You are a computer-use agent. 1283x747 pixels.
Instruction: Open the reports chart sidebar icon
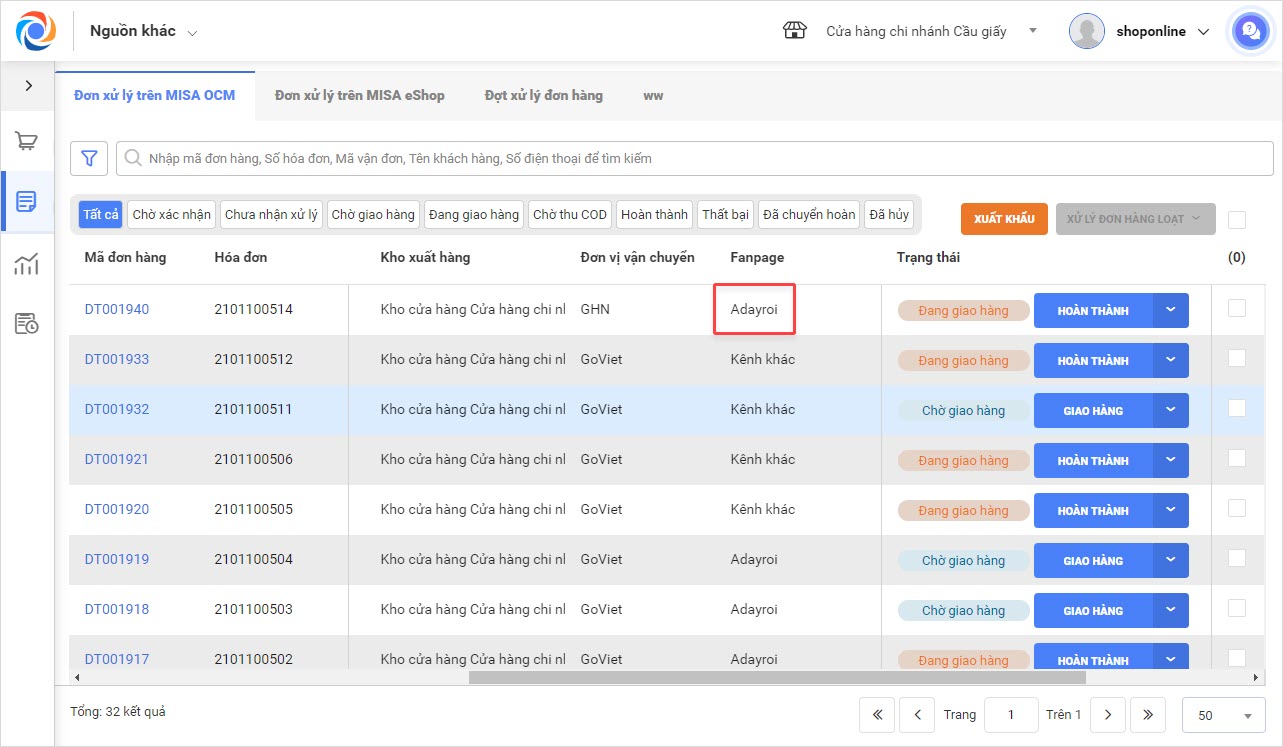tap(27, 264)
